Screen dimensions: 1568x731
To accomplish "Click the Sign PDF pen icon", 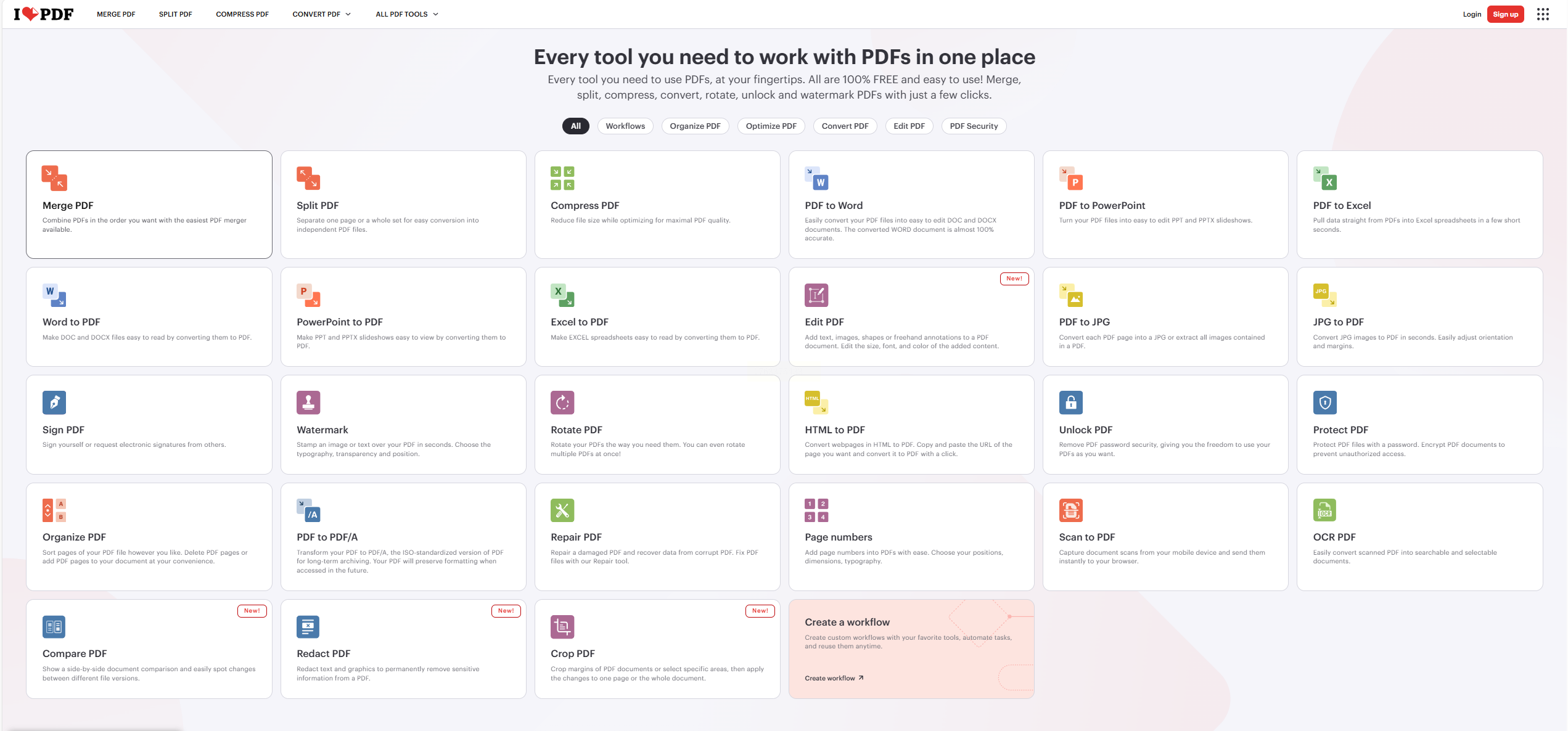I will [54, 402].
